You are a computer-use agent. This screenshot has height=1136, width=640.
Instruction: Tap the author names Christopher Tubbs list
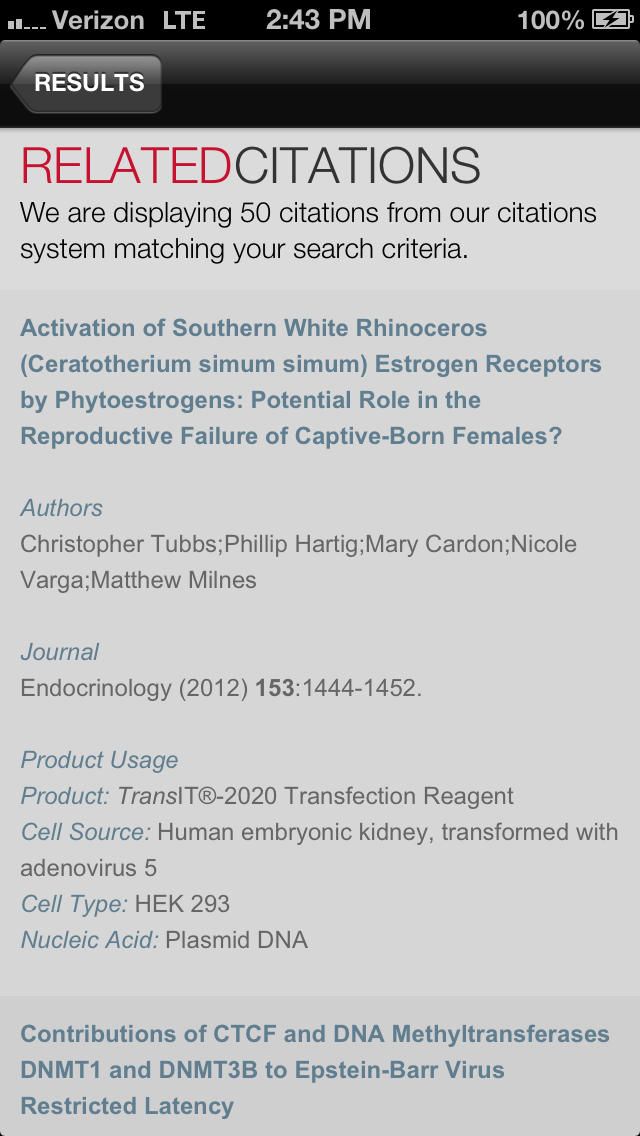click(x=298, y=562)
